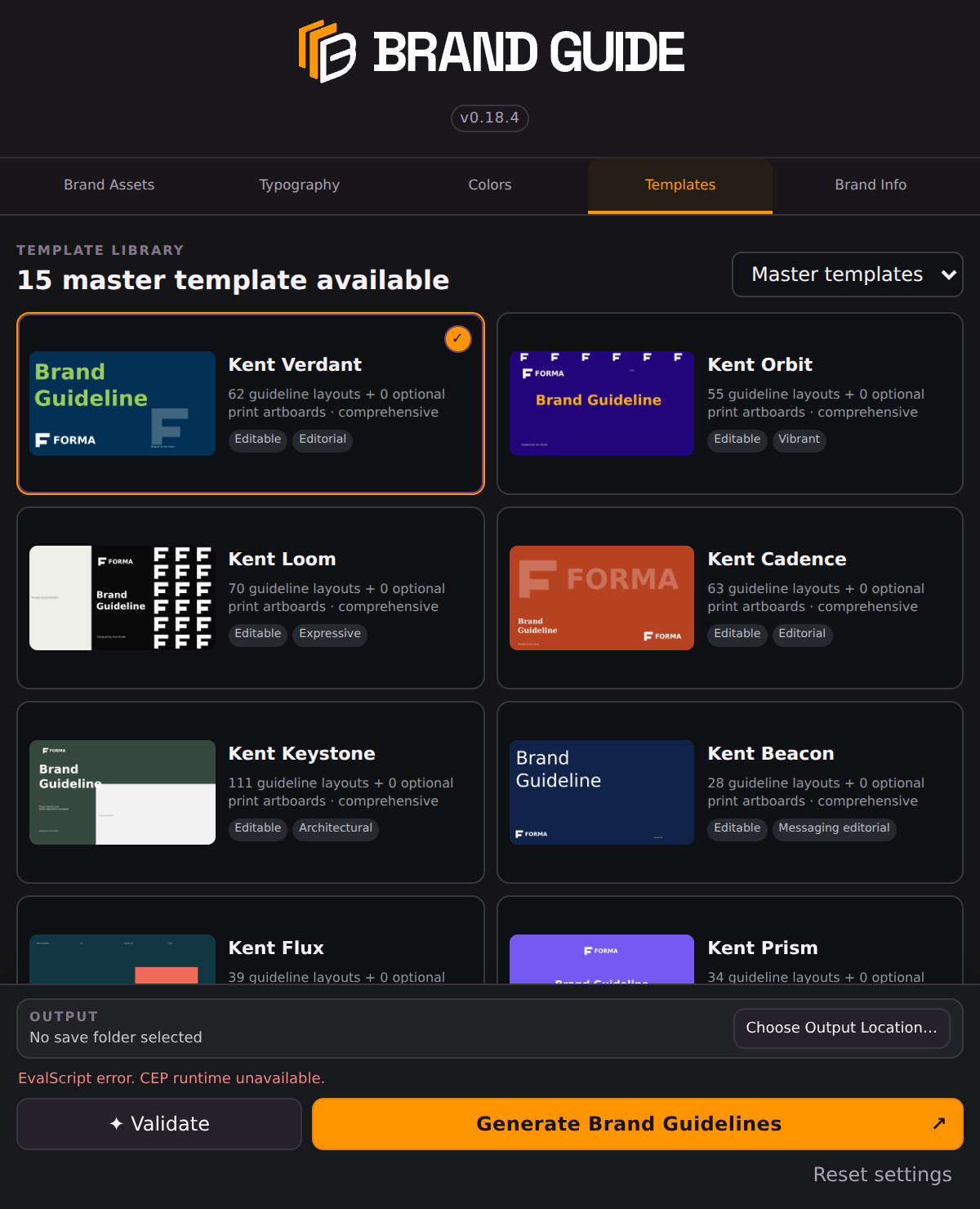The image size is (980, 1209).
Task: Click the Kent Flux title
Action: coord(276,948)
